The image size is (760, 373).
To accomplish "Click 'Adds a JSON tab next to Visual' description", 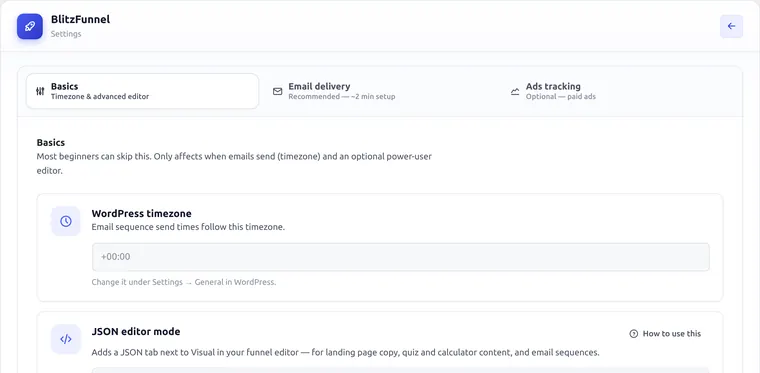I will click(346, 353).
